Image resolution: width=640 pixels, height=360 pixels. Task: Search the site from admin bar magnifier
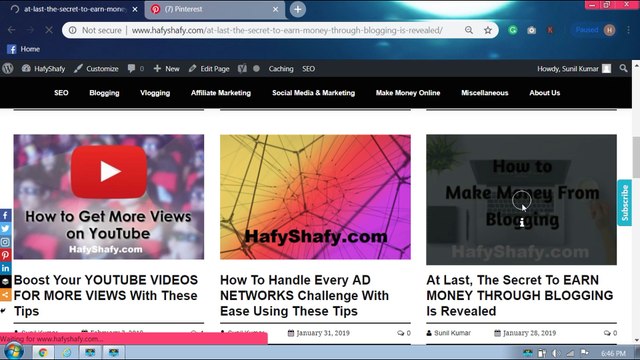pyautogui.click(x=623, y=69)
